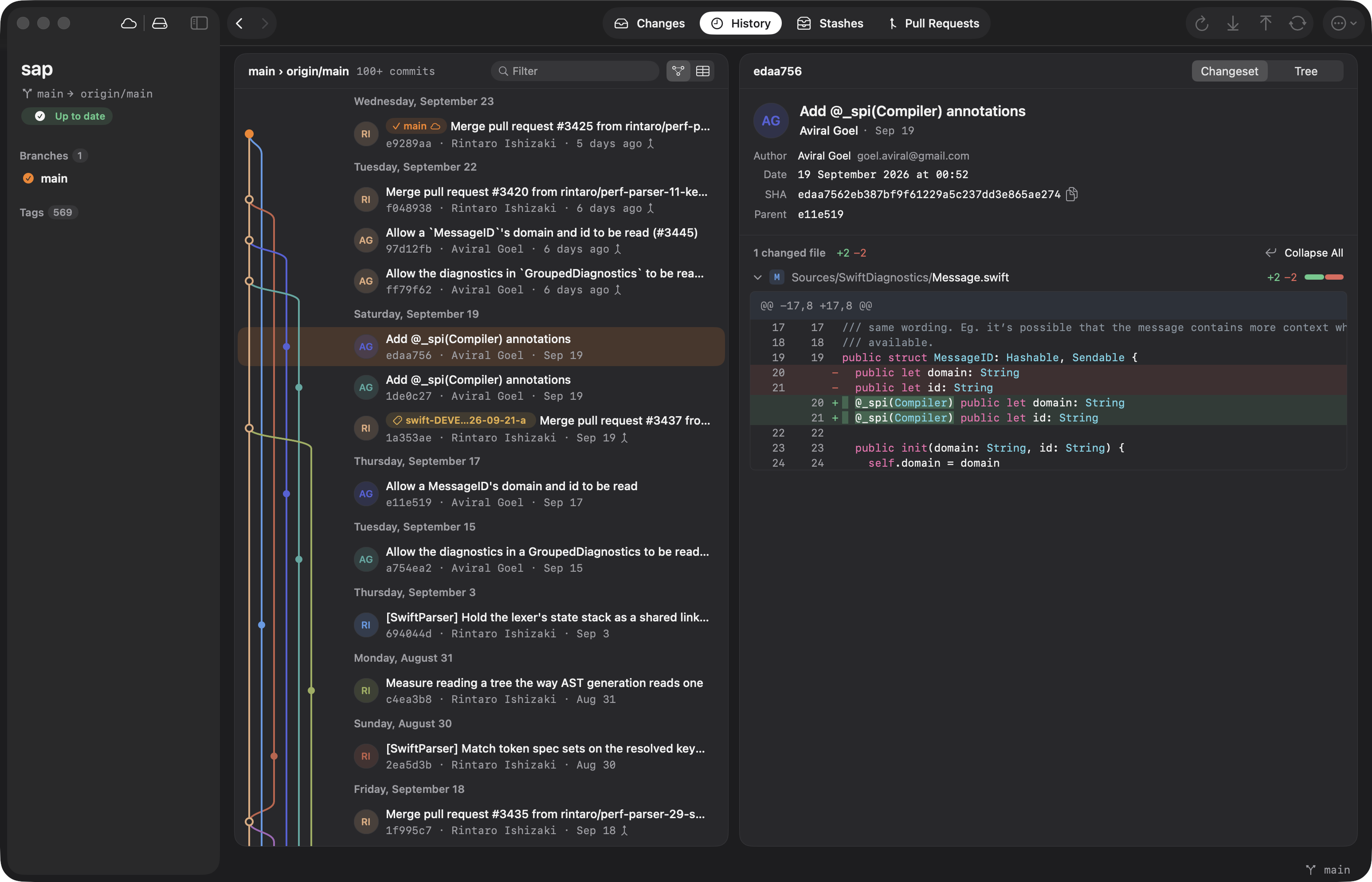Open the more options ellipsis menu
Viewport: 1372px width, 882px height.
(x=1343, y=23)
